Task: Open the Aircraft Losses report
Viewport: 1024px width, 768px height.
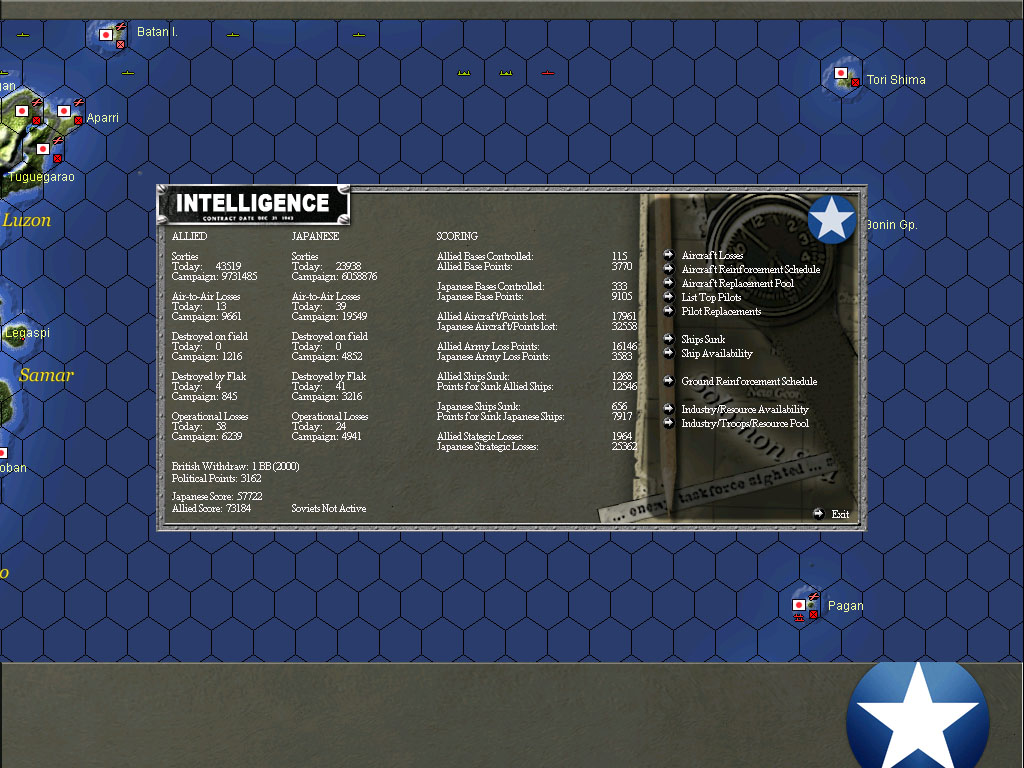Action: [712, 255]
